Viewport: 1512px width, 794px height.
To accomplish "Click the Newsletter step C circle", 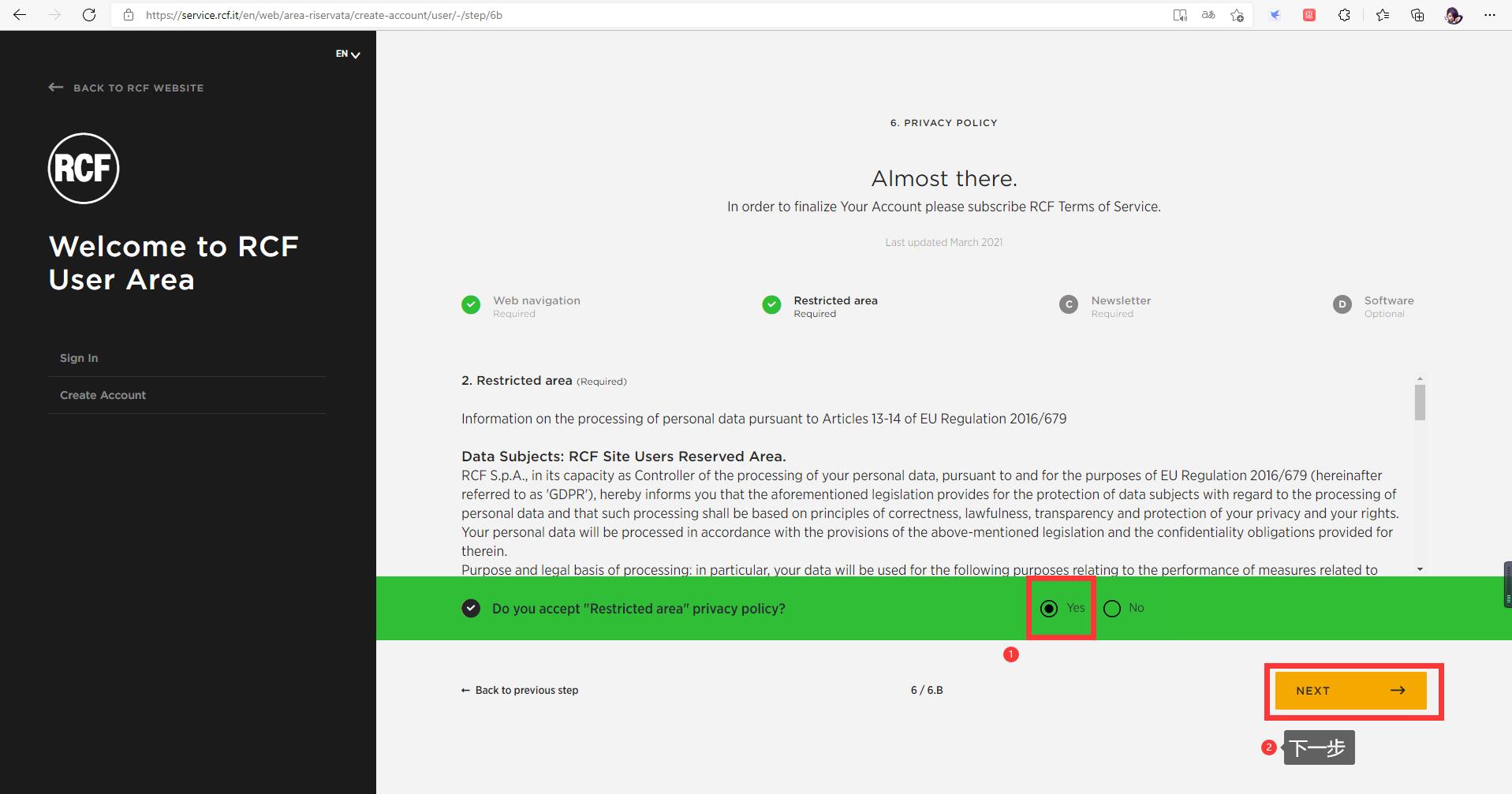I will tap(1069, 304).
